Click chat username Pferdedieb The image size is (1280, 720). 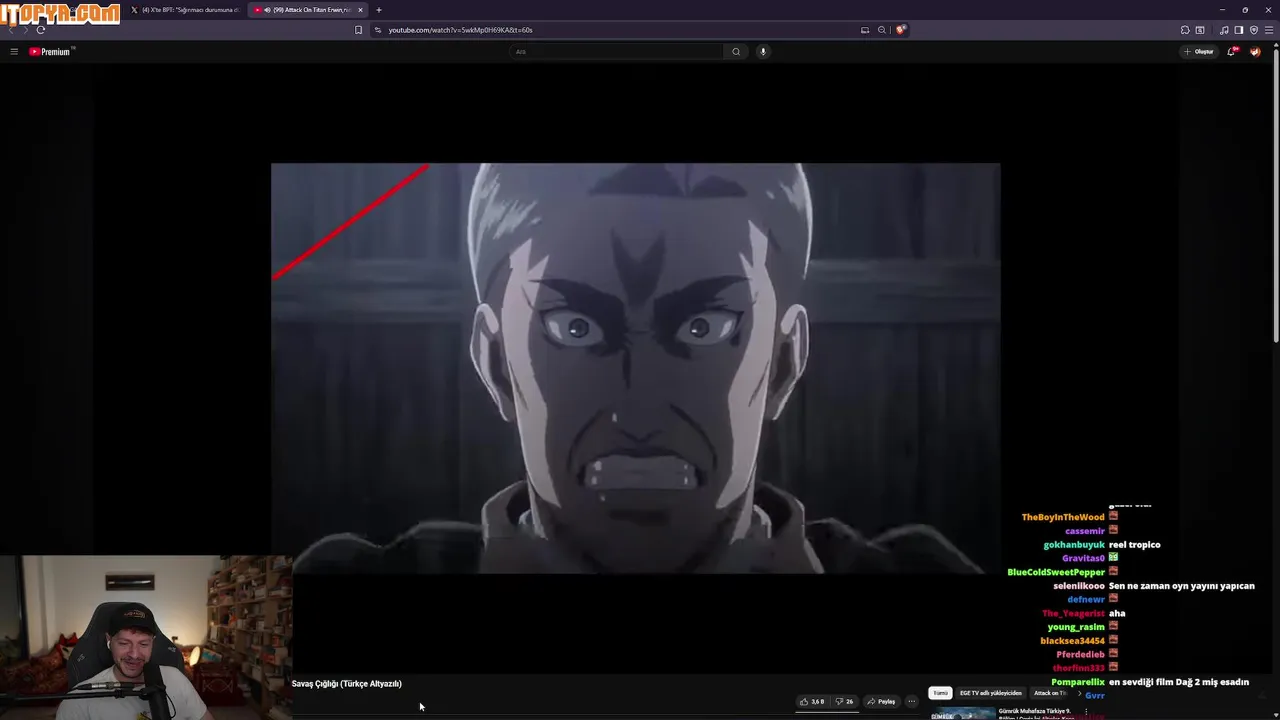coord(1080,655)
